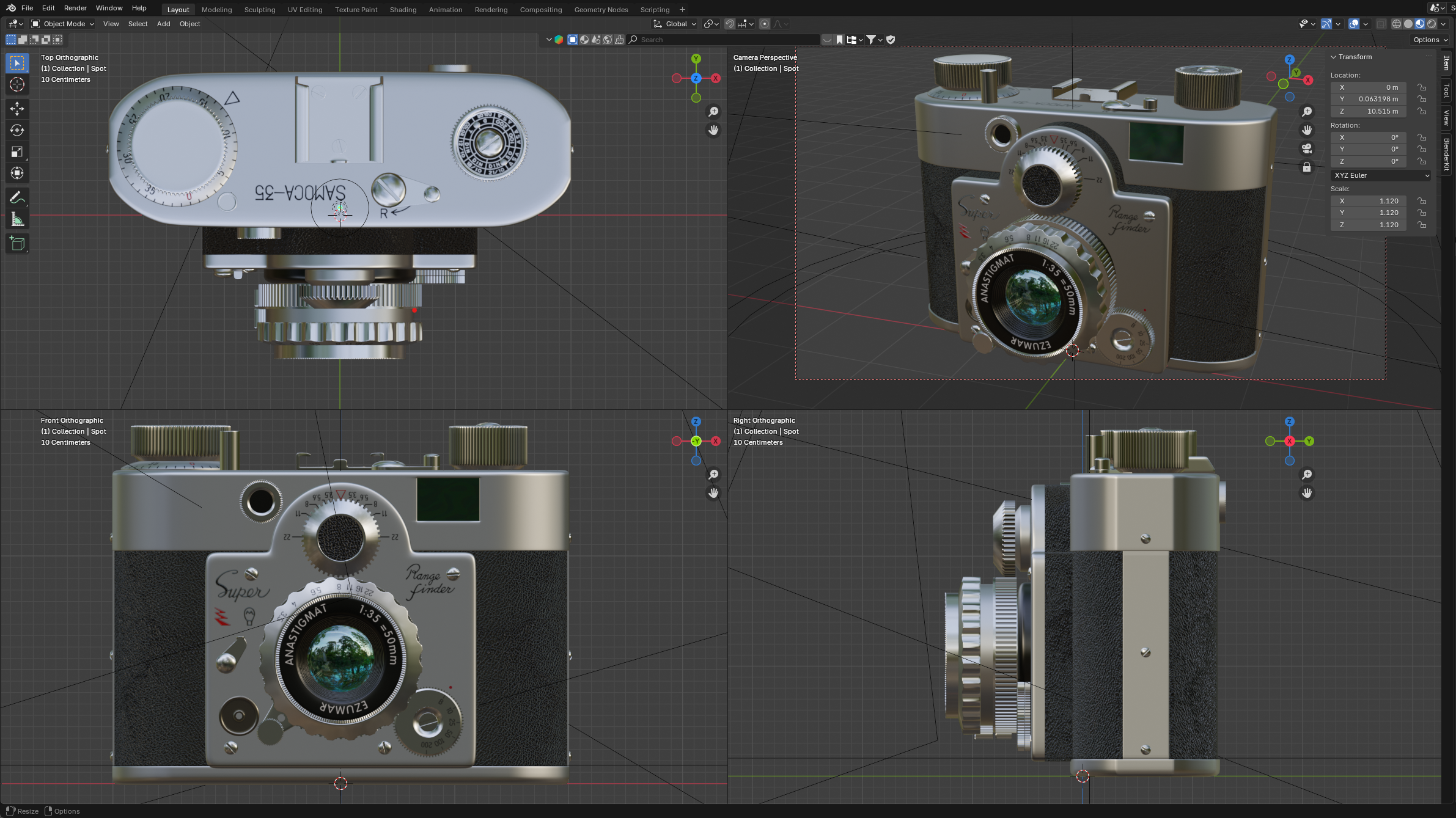Click the asset bookmark icon

pos(840,40)
